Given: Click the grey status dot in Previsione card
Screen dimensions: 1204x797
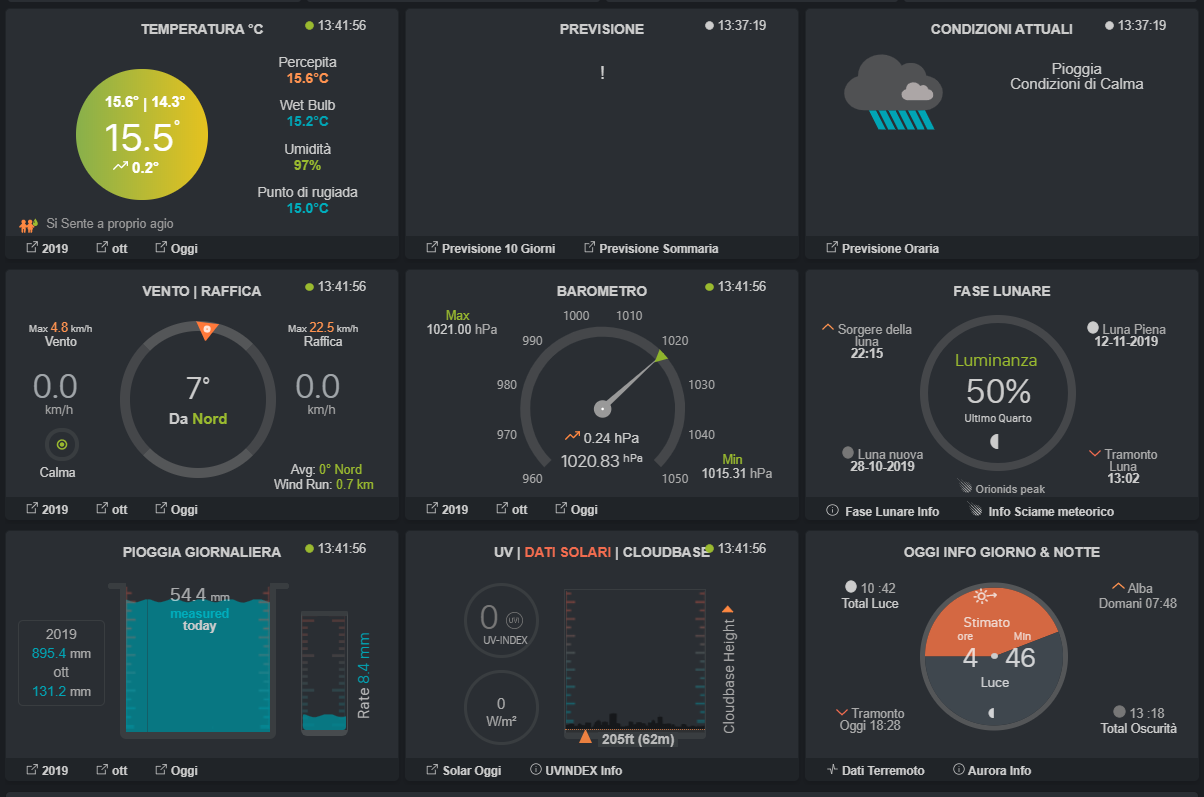Looking at the screenshot, I should click(709, 26).
